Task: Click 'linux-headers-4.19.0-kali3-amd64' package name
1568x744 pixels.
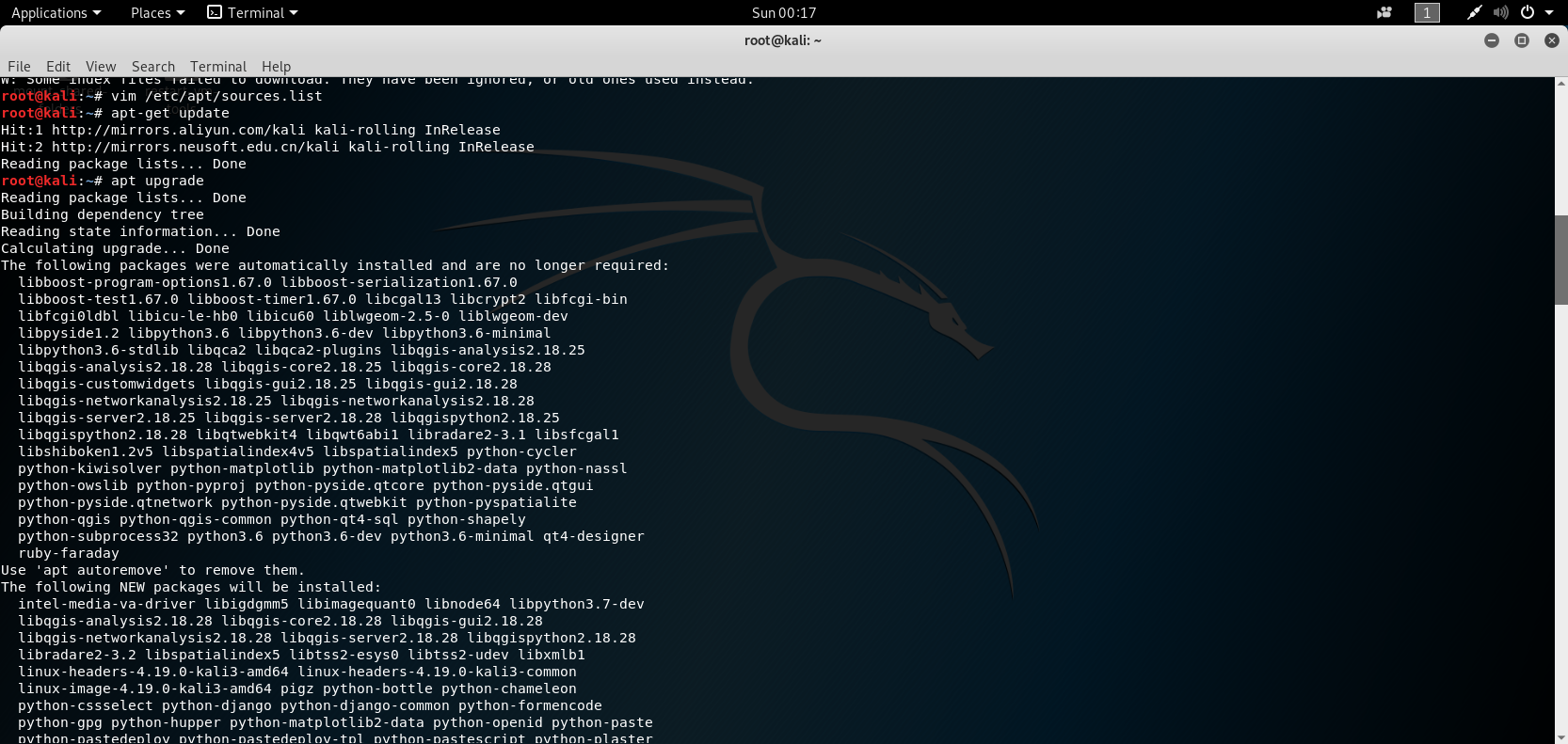Action: [153, 672]
